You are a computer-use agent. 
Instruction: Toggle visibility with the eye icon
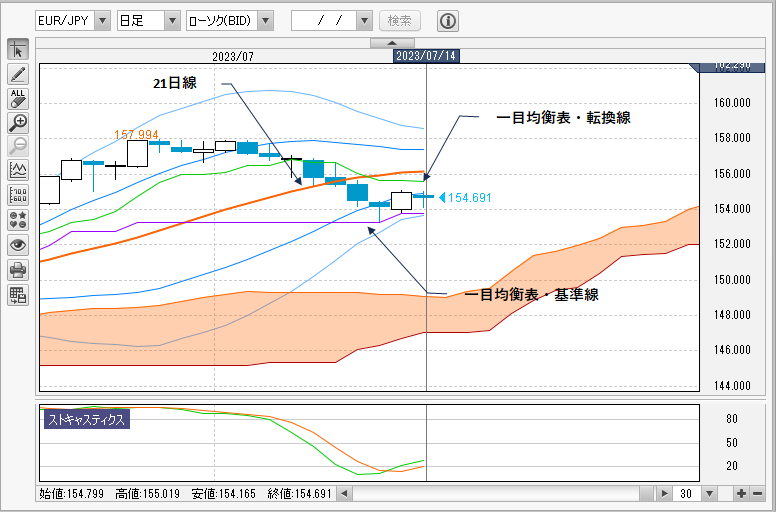click(x=18, y=245)
